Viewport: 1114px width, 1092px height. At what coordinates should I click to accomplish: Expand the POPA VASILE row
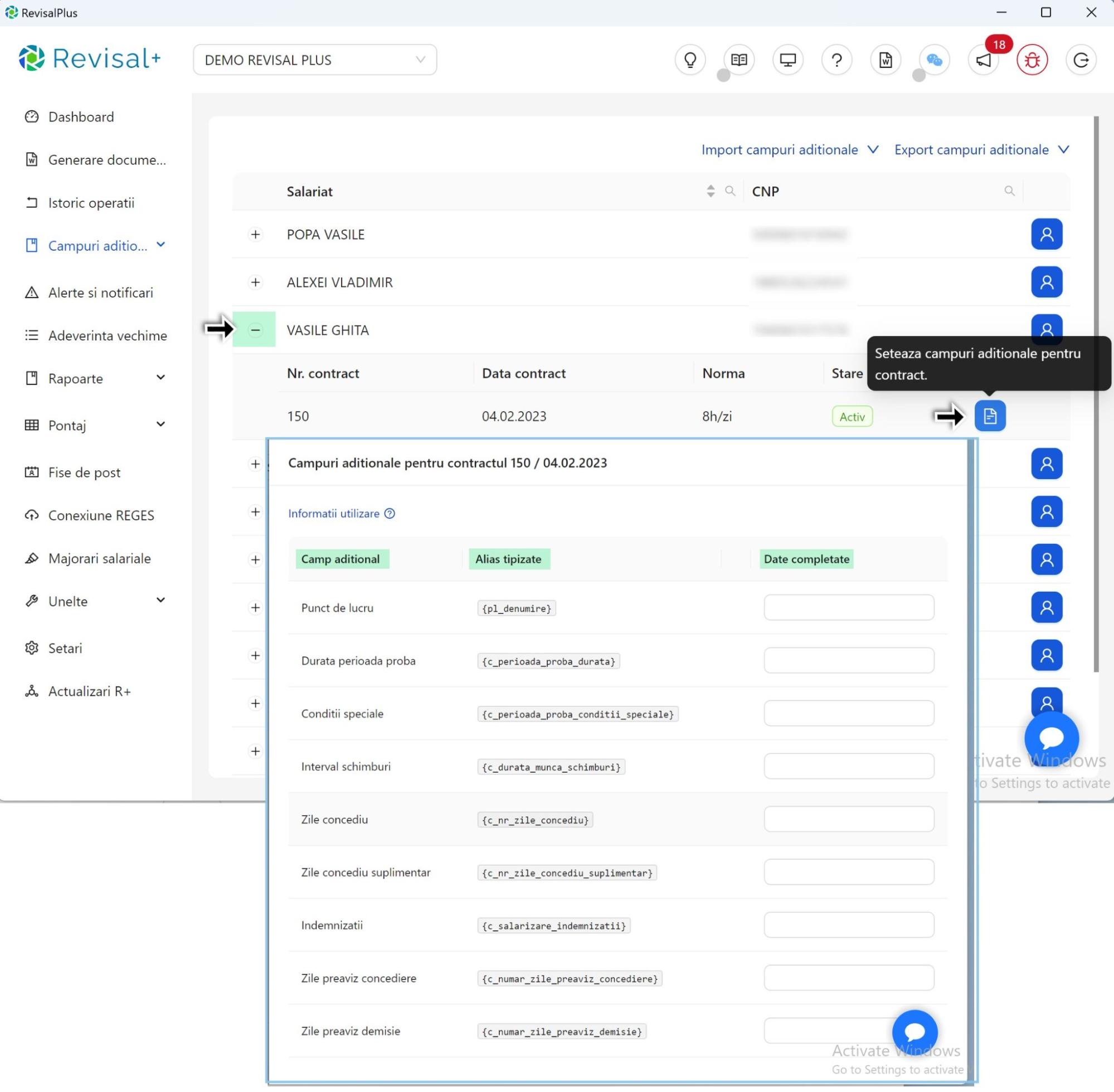tap(255, 234)
